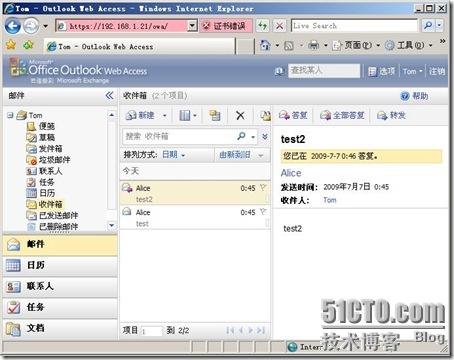Collapse the navigation pane with double chevron

pos(109,96)
